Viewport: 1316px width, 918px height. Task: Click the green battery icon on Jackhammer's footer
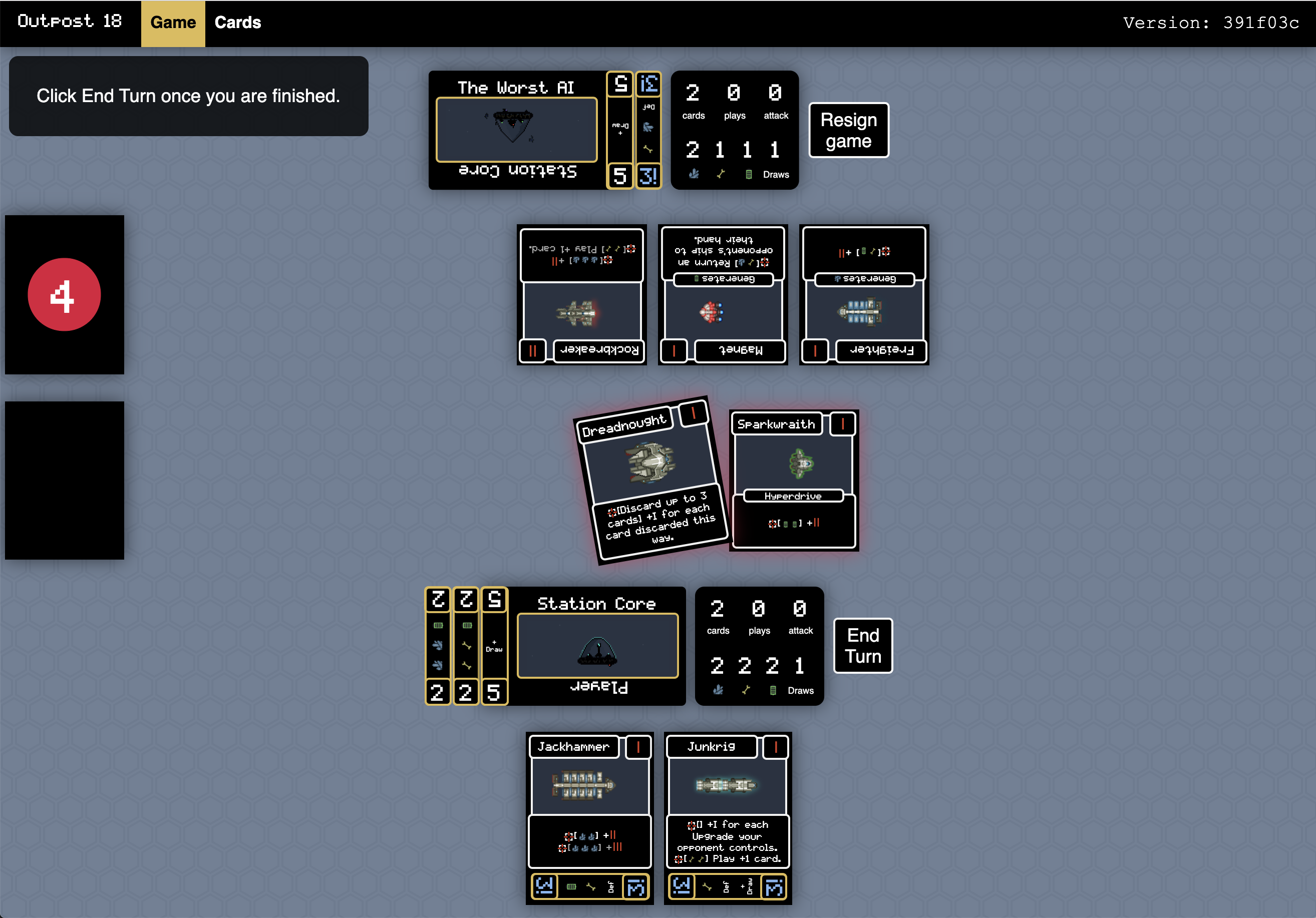571,887
